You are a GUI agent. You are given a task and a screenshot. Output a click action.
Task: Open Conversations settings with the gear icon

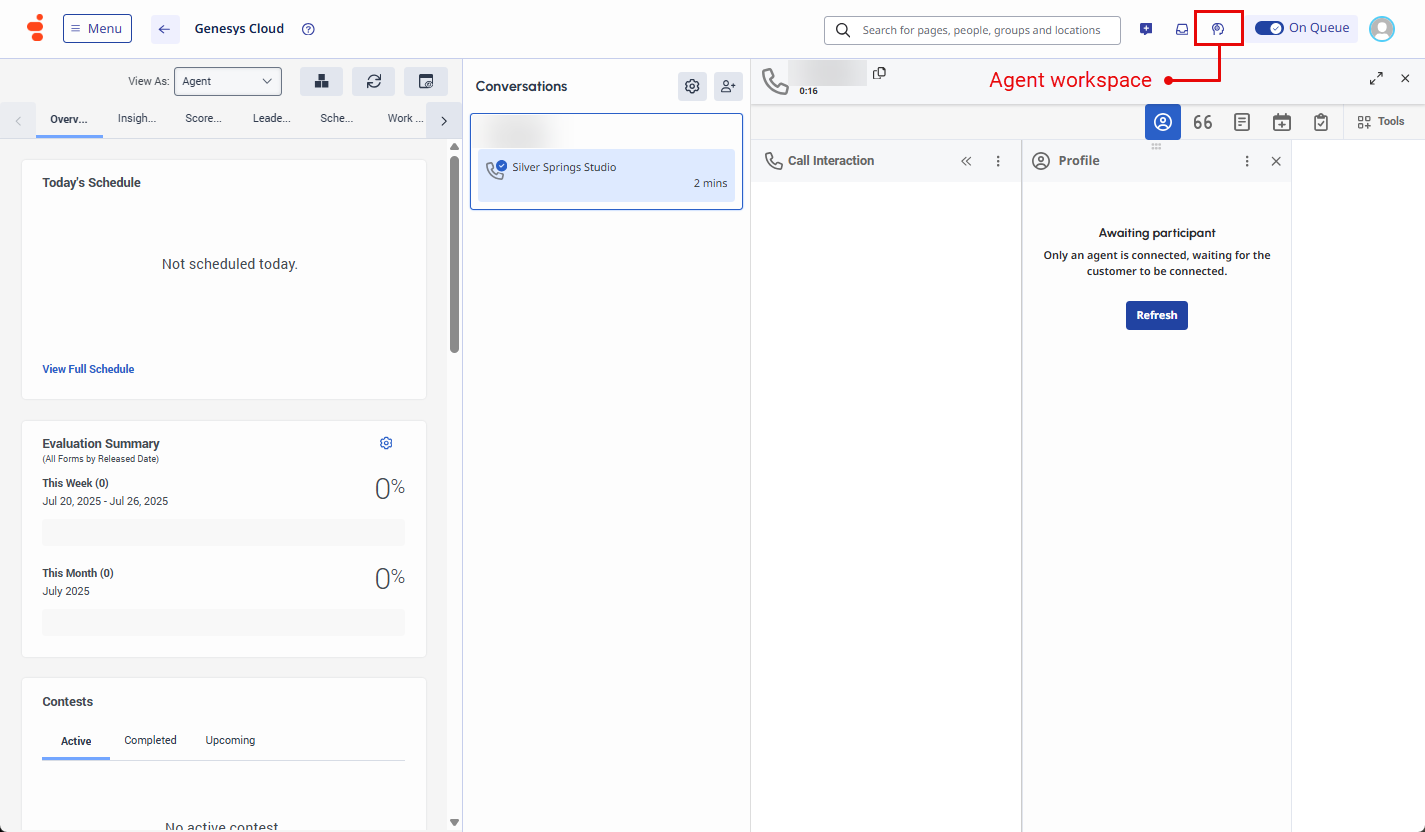[692, 86]
